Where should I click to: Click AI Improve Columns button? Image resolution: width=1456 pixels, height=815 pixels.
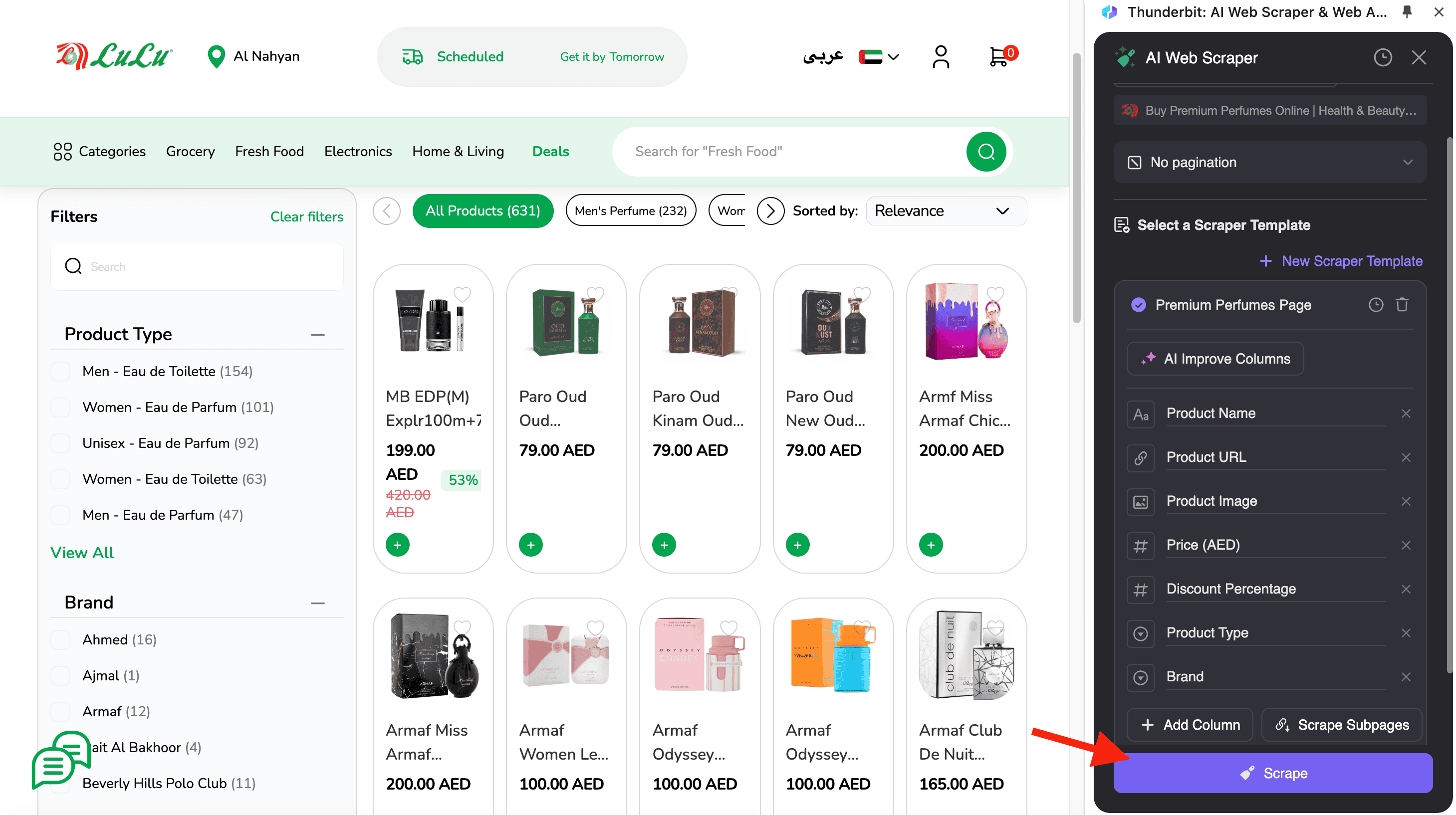coord(1215,358)
